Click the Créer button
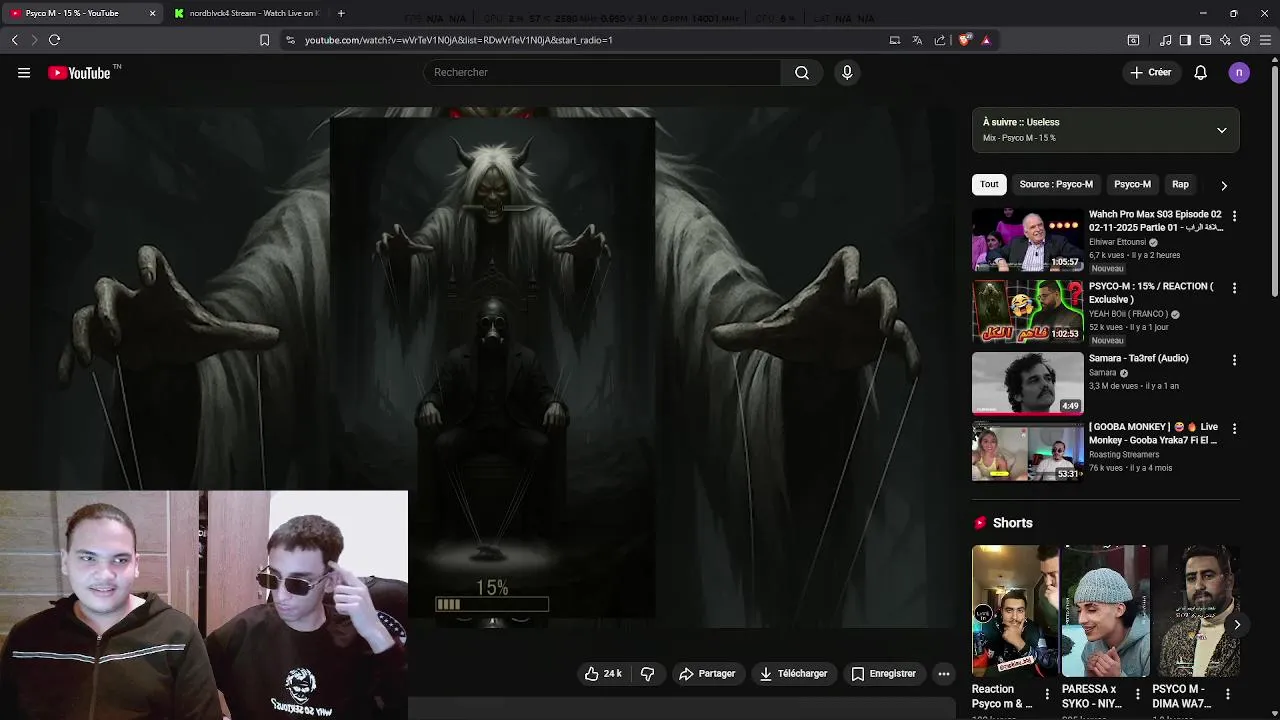The width and height of the screenshot is (1280, 720). coord(1150,72)
